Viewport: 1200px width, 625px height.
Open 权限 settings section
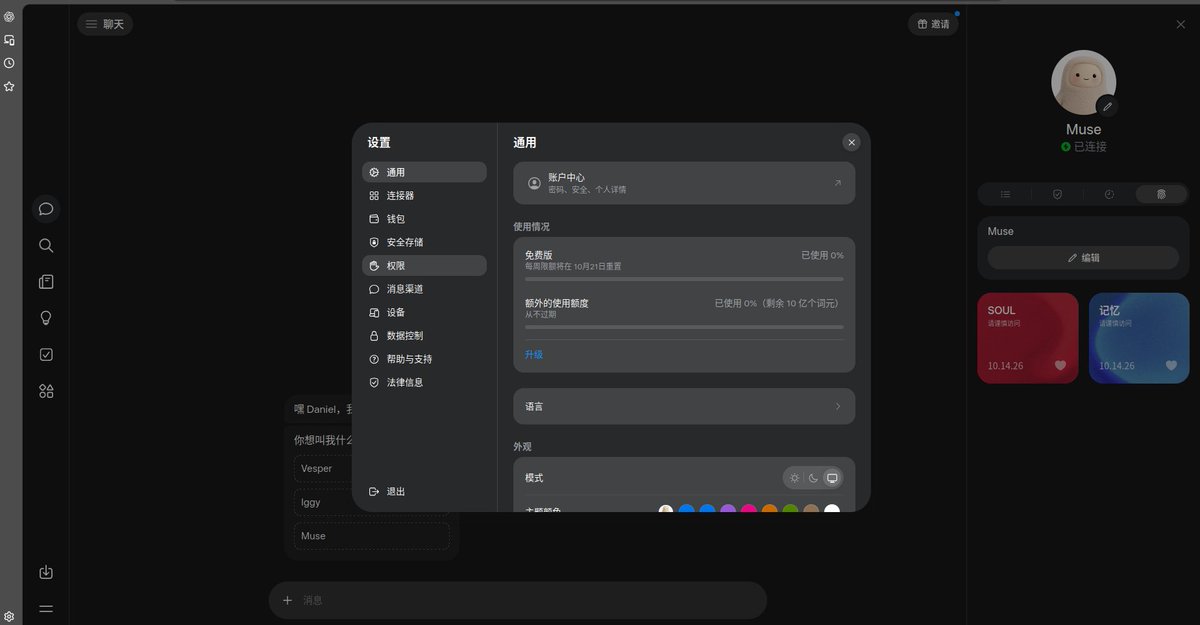424,265
